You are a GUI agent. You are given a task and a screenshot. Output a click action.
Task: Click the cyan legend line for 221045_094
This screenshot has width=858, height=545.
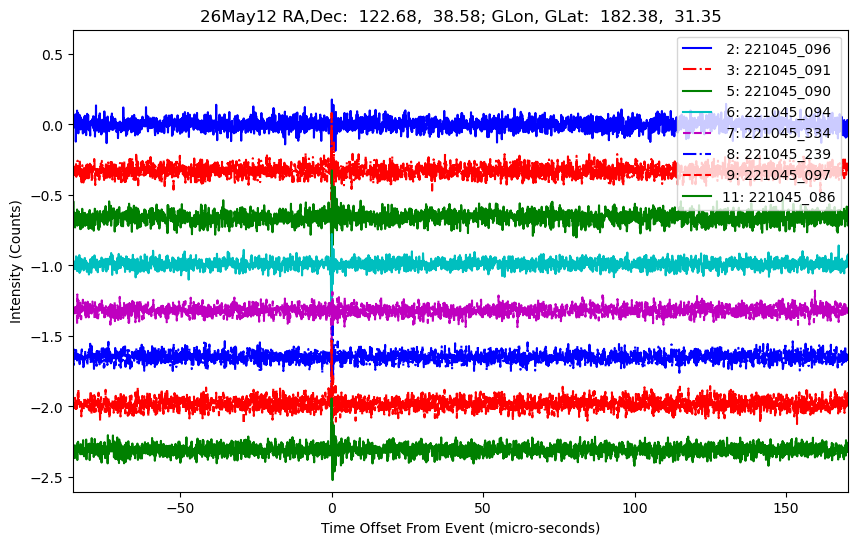697,112
